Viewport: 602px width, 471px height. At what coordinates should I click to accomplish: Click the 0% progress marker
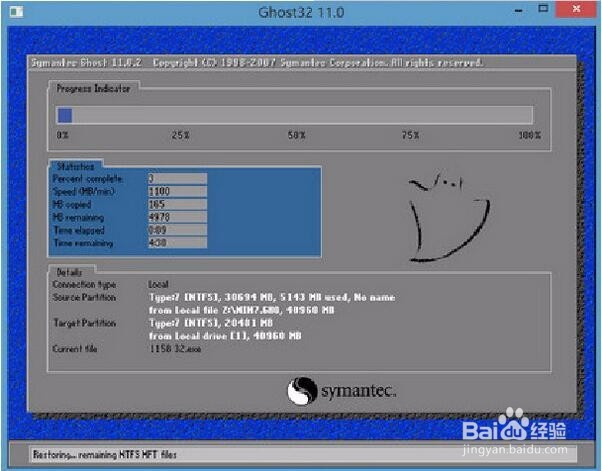coord(63,135)
